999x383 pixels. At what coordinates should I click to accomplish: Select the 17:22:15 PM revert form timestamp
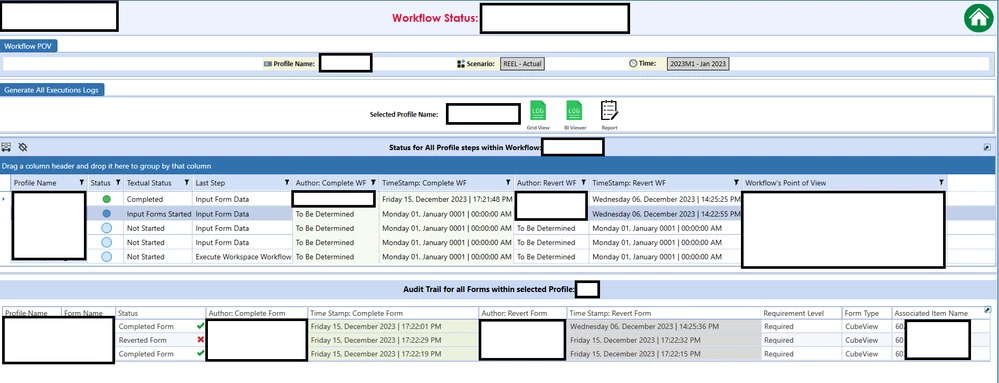664,353
